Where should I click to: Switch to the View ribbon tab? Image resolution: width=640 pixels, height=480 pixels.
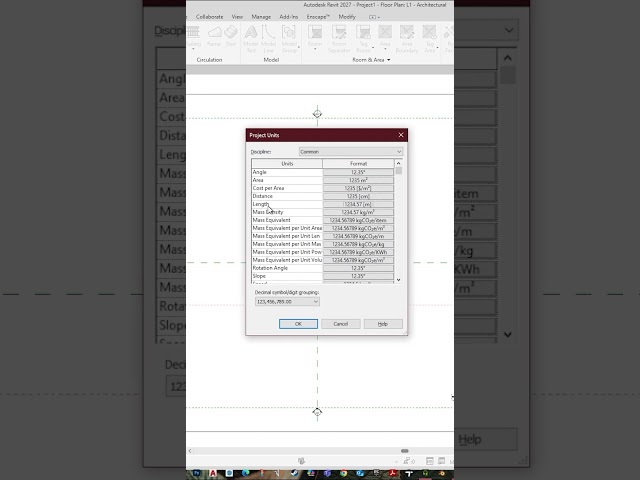pyautogui.click(x=237, y=17)
